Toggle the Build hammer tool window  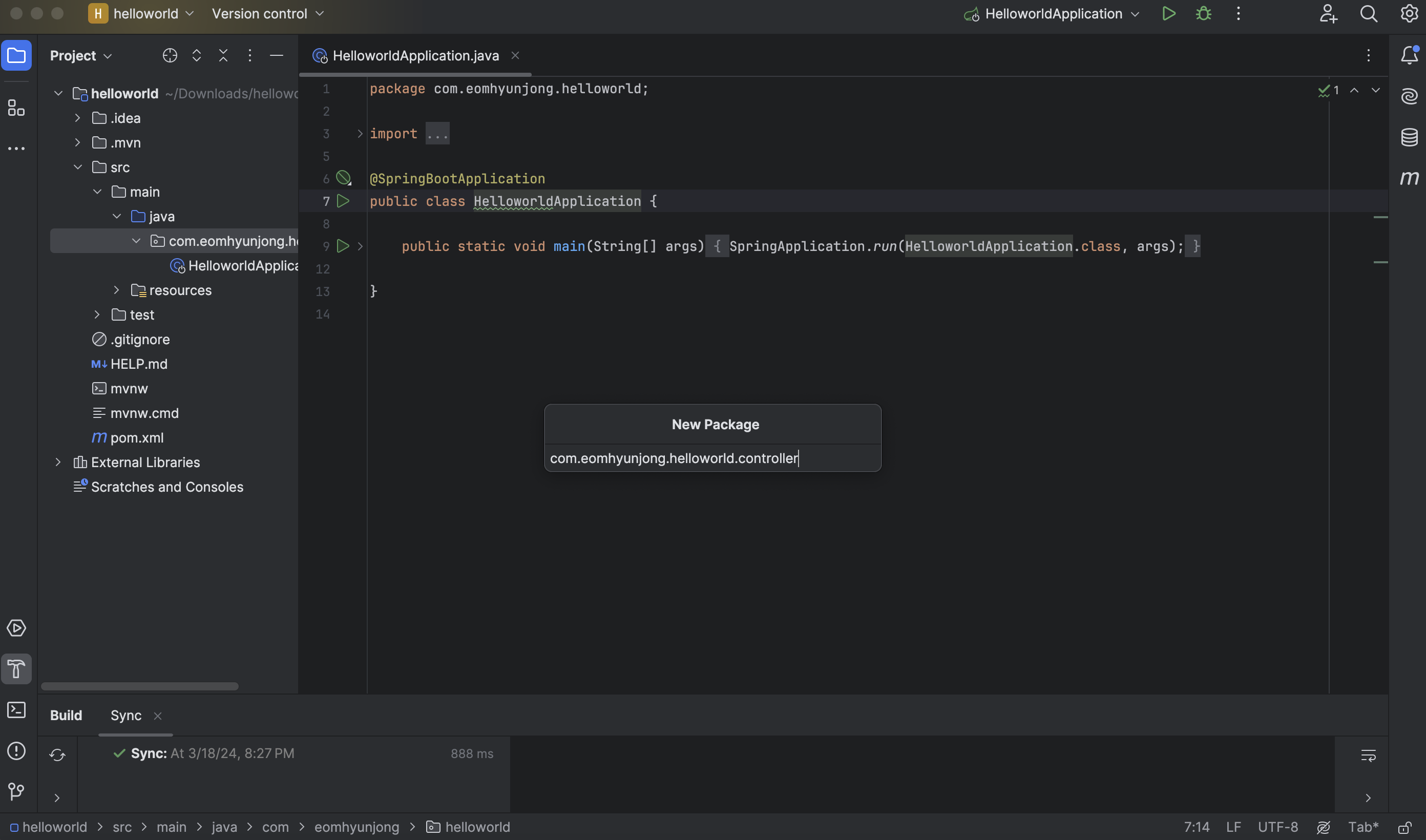click(16, 669)
